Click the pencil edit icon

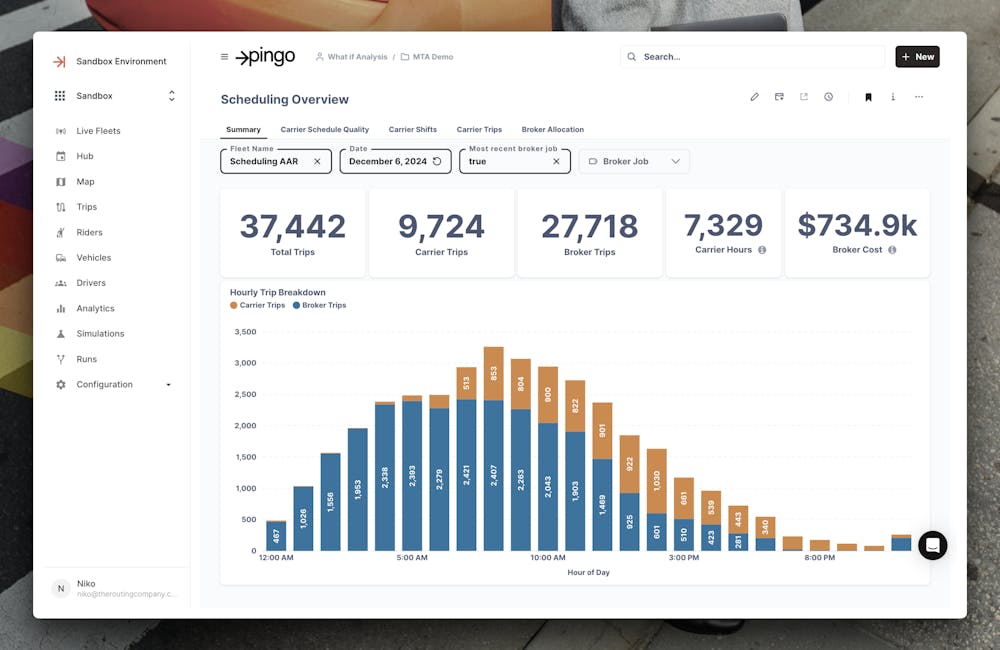coord(754,97)
